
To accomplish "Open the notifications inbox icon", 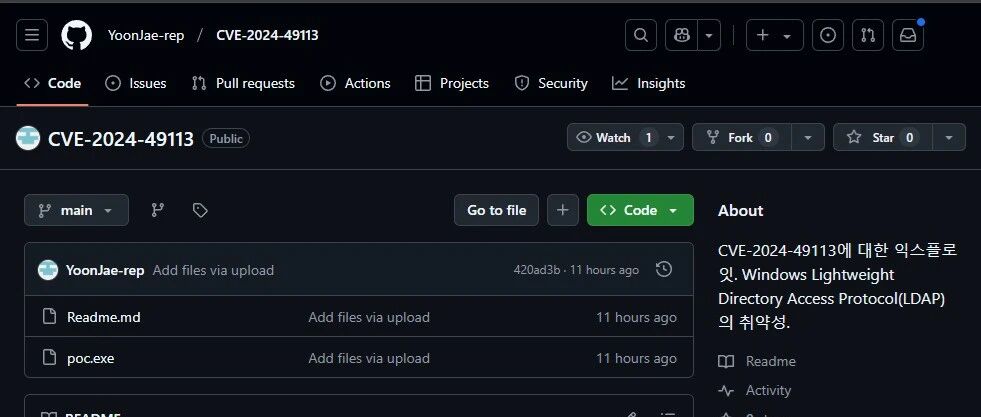I will point(908,35).
